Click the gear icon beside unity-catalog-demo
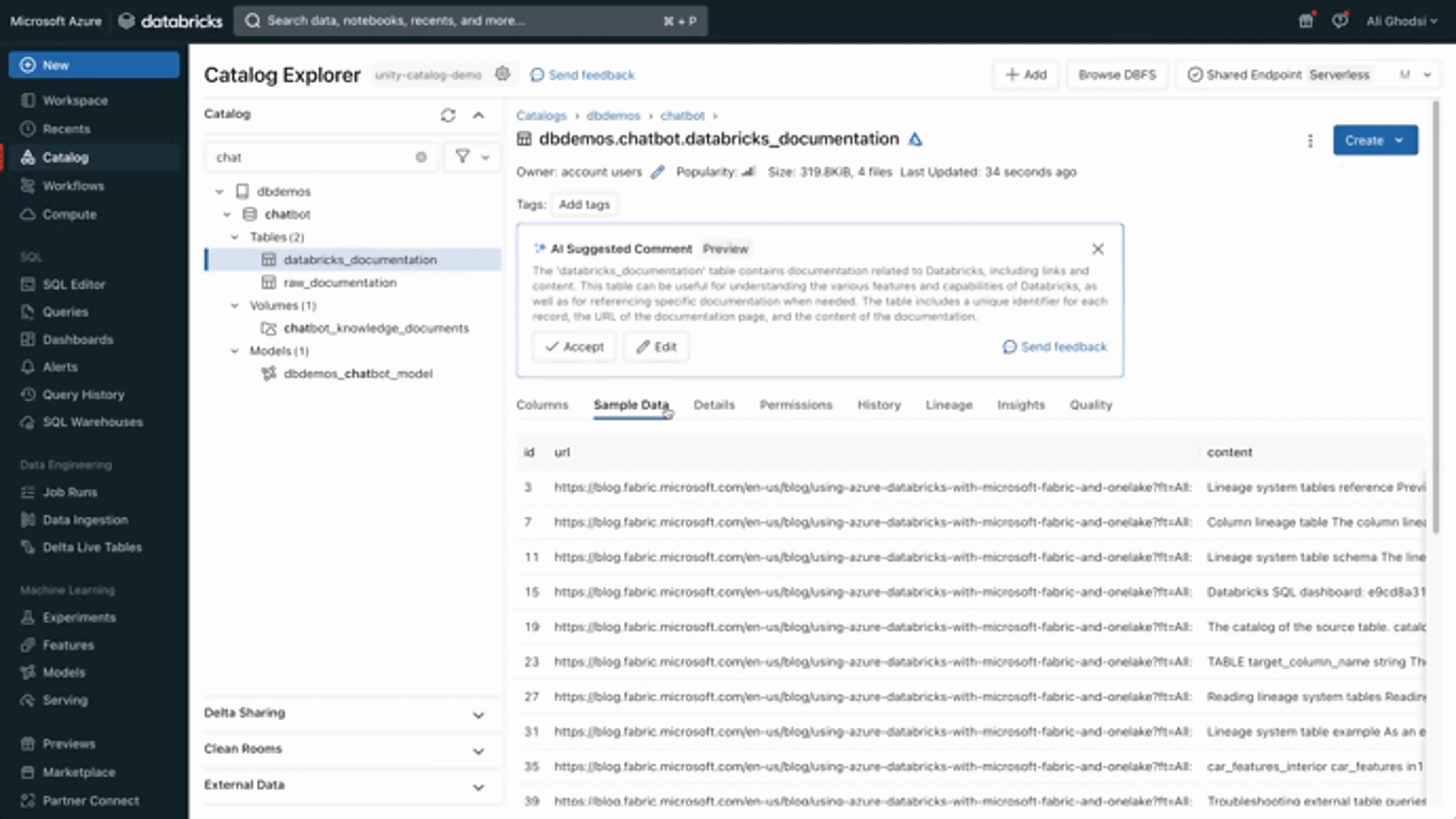The image size is (1456, 819). (502, 74)
